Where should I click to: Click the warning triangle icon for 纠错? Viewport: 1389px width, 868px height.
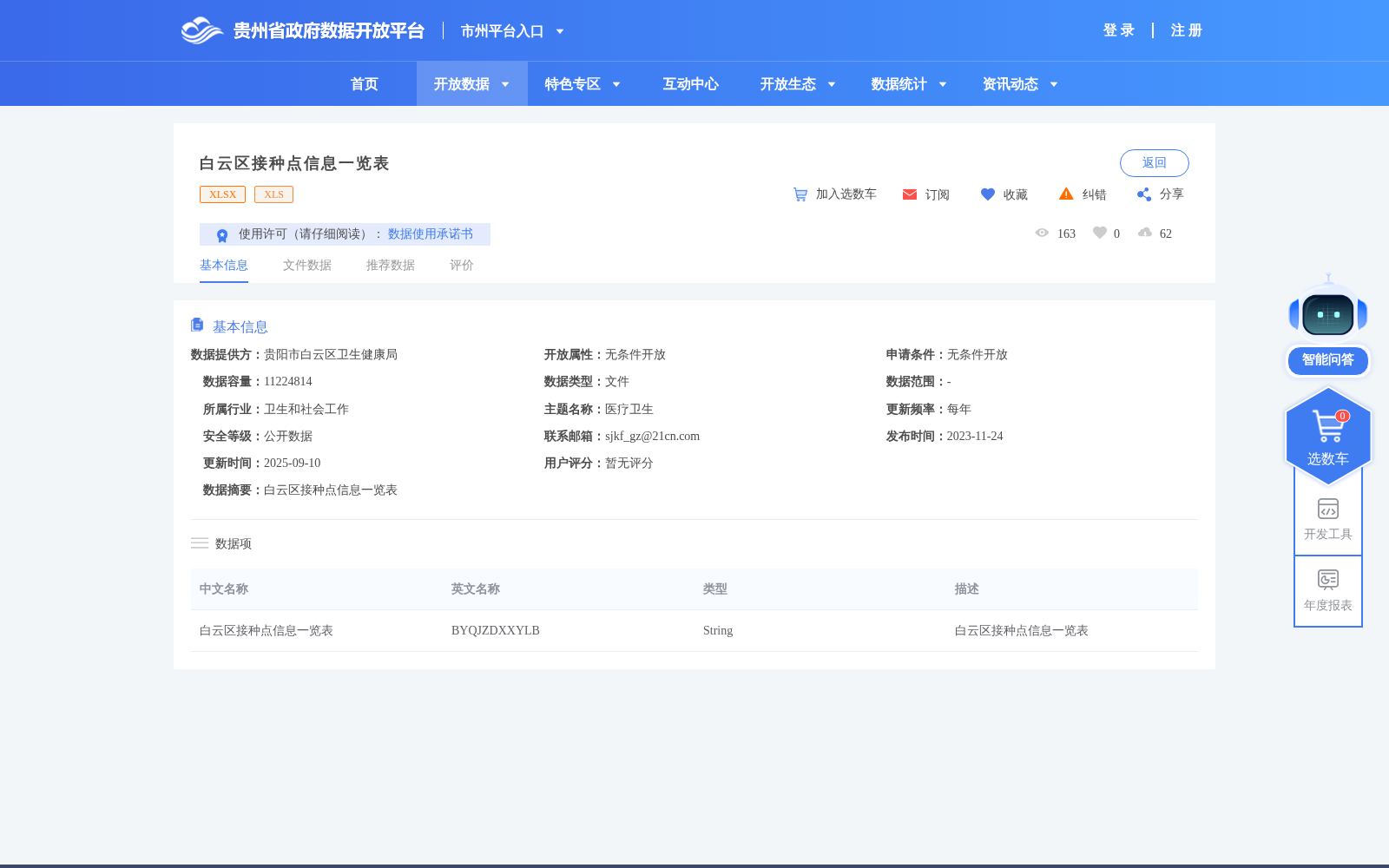click(x=1066, y=194)
